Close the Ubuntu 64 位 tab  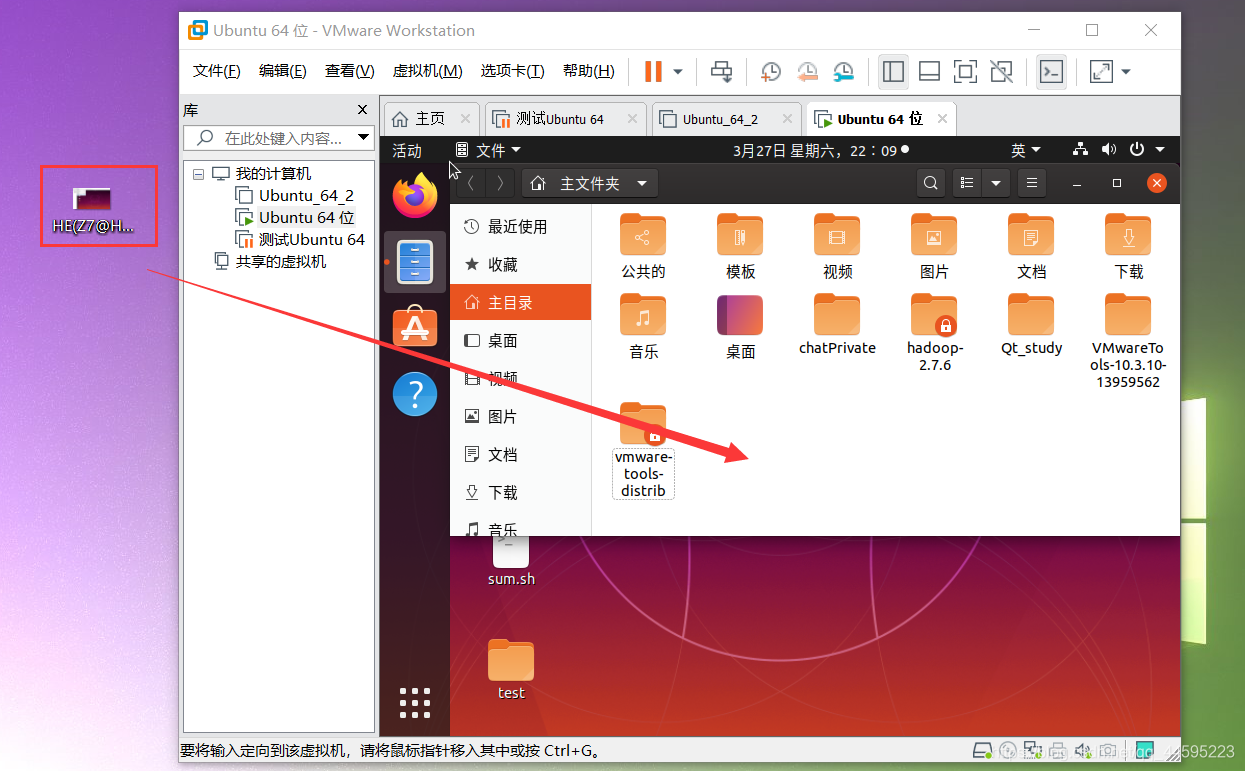click(942, 119)
